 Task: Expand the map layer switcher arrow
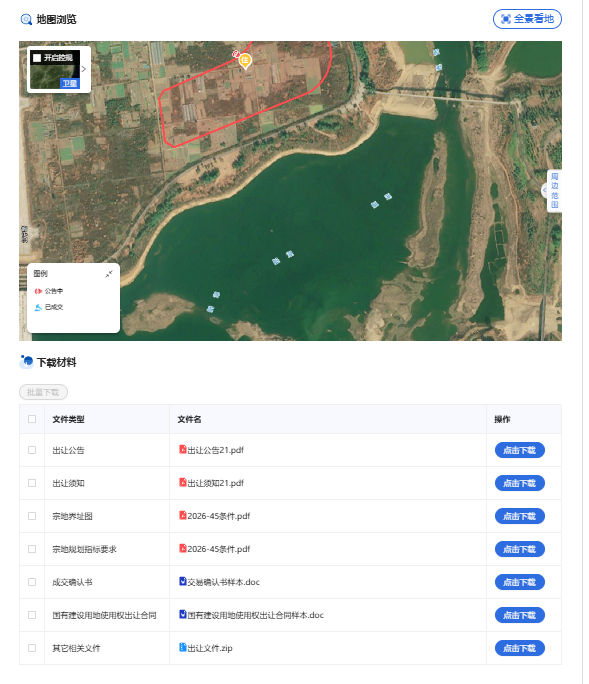(x=84, y=69)
